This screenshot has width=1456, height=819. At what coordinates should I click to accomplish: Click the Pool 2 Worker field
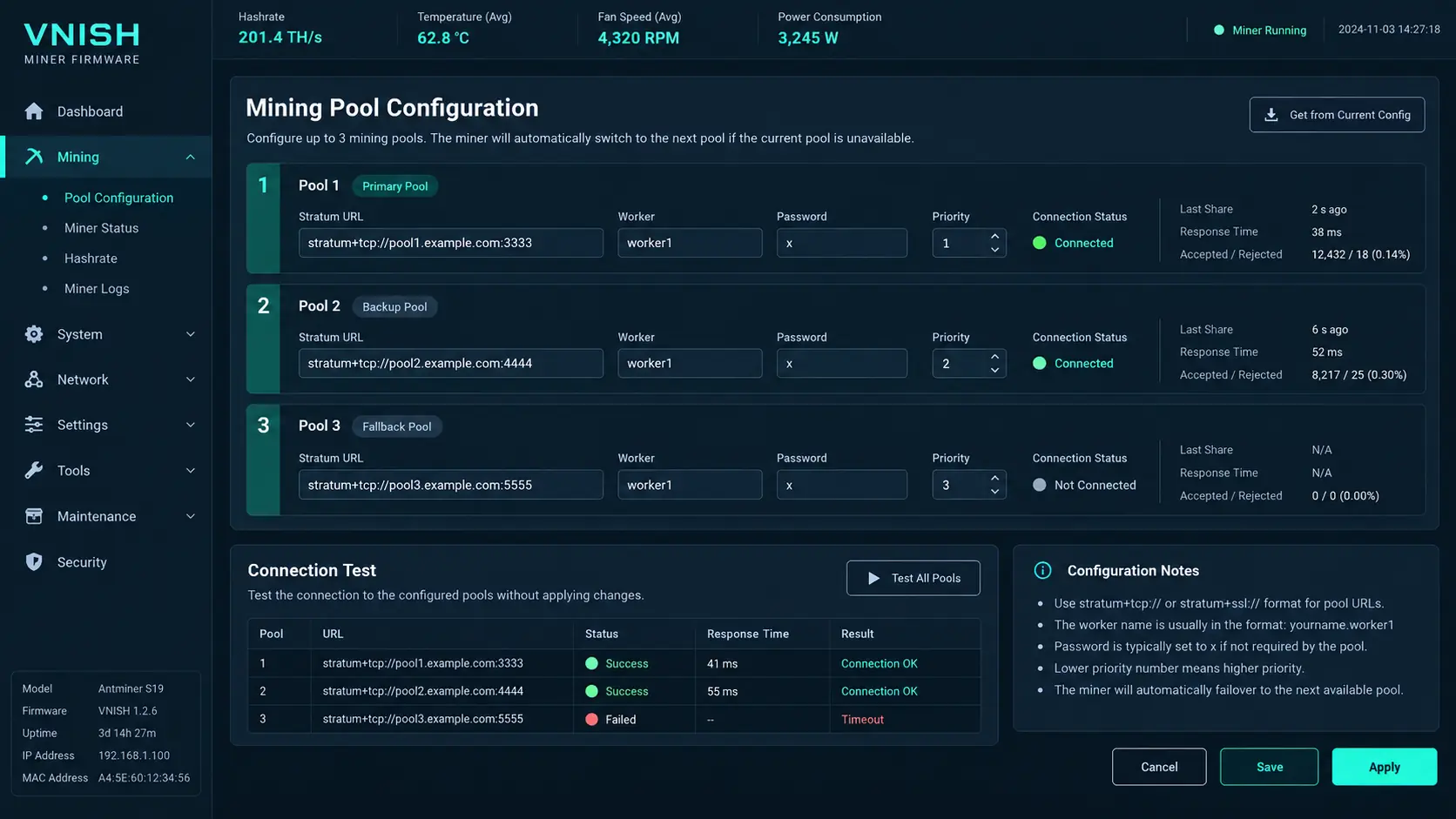690,363
